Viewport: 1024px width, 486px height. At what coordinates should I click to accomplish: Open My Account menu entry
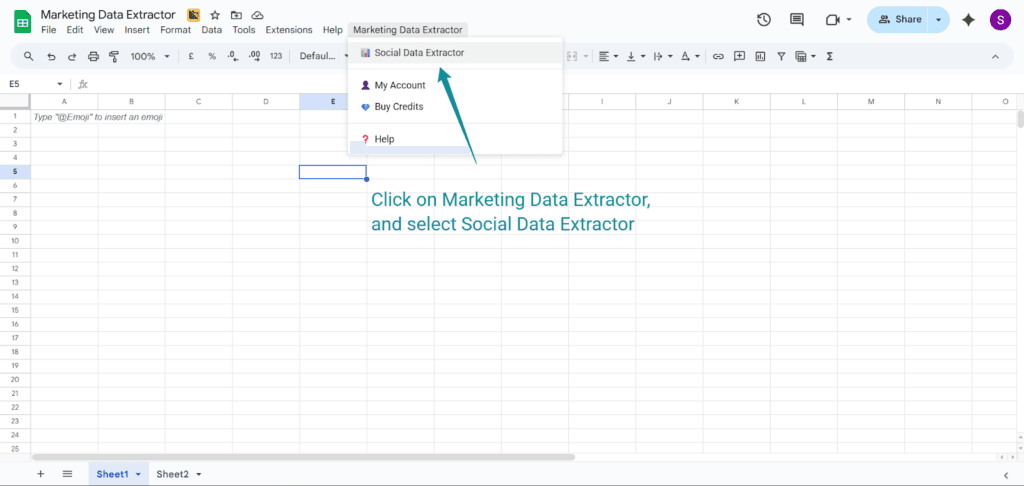pyautogui.click(x=399, y=86)
